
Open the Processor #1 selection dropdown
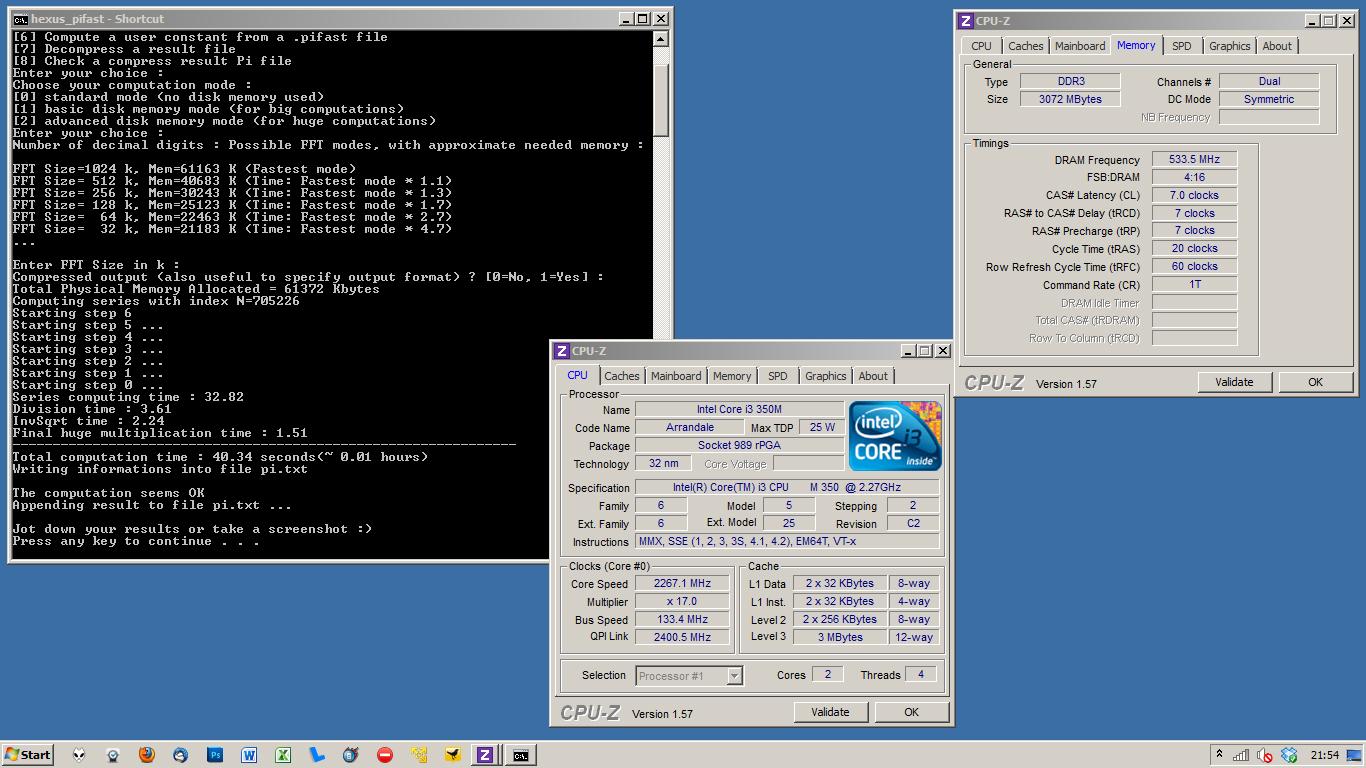tap(734, 676)
